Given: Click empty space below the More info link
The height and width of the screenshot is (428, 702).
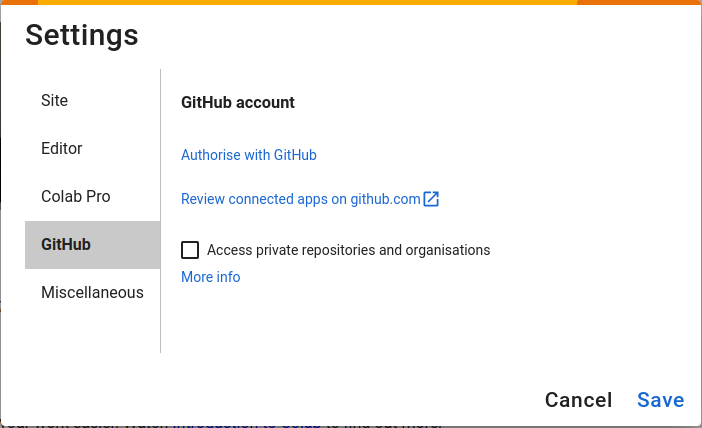Looking at the screenshot, I should [400, 330].
